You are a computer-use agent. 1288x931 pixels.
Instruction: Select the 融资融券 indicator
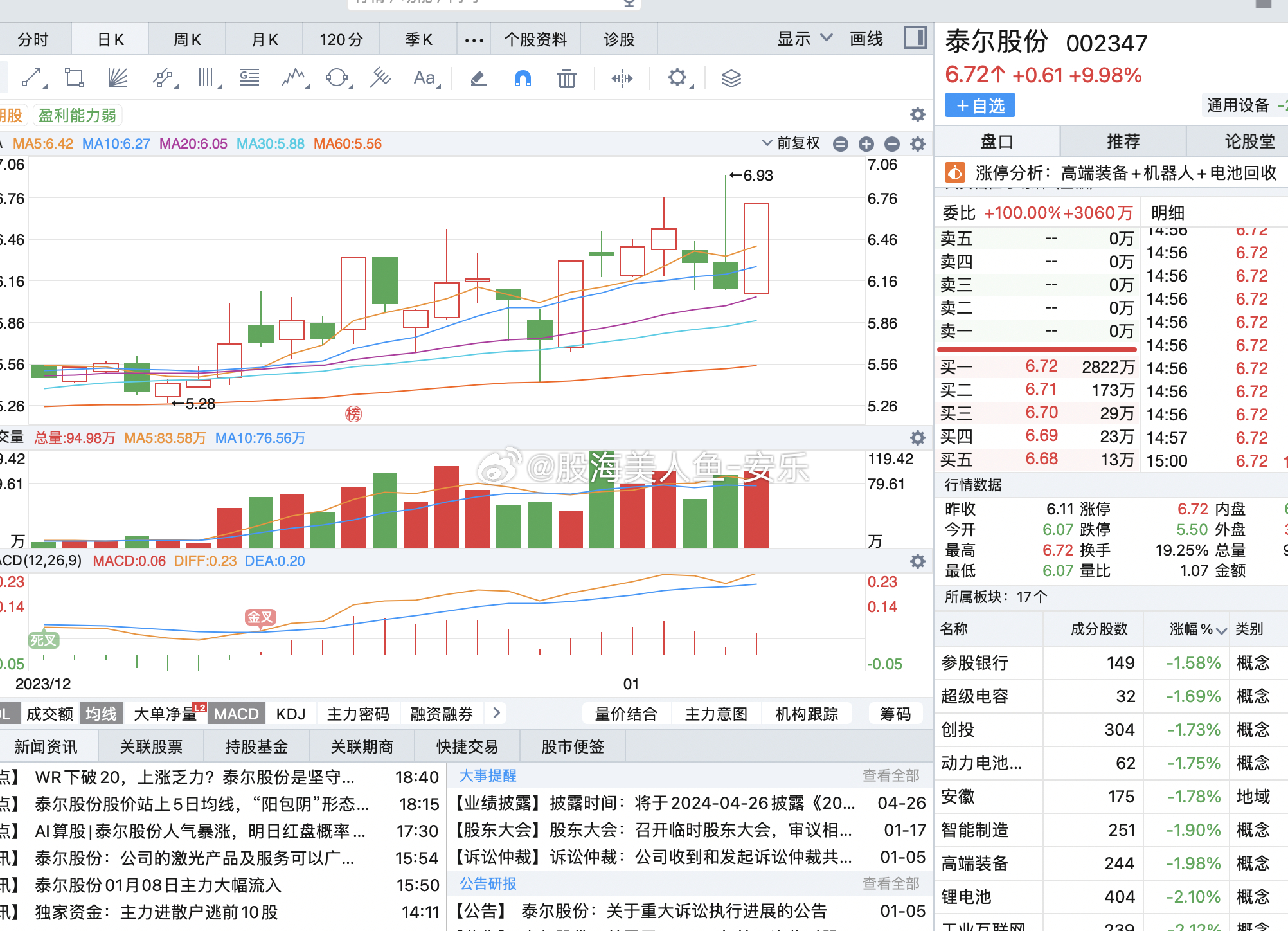click(442, 714)
